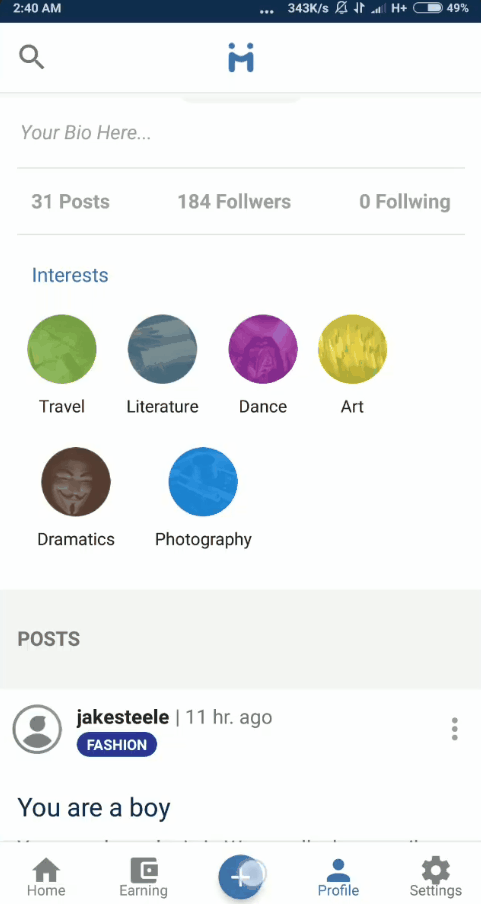
Task: Tap the blue app logo in header
Action: pos(241,57)
